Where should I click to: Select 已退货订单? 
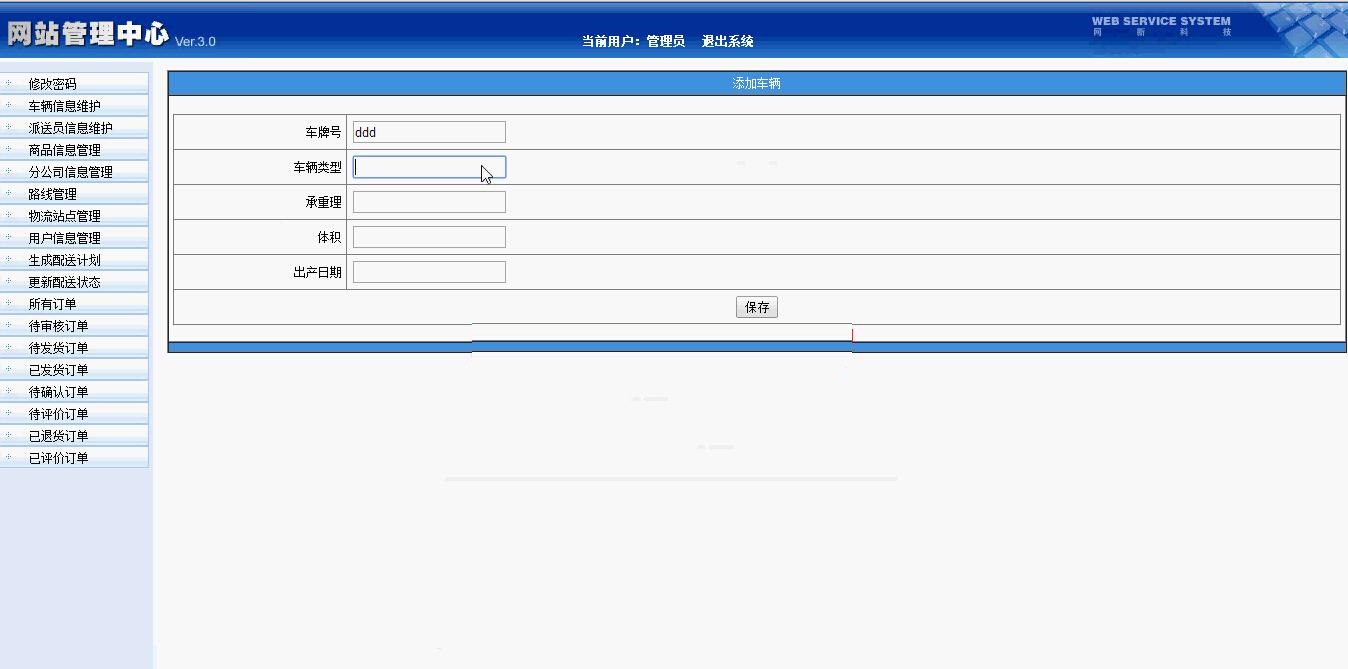point(58,436)
